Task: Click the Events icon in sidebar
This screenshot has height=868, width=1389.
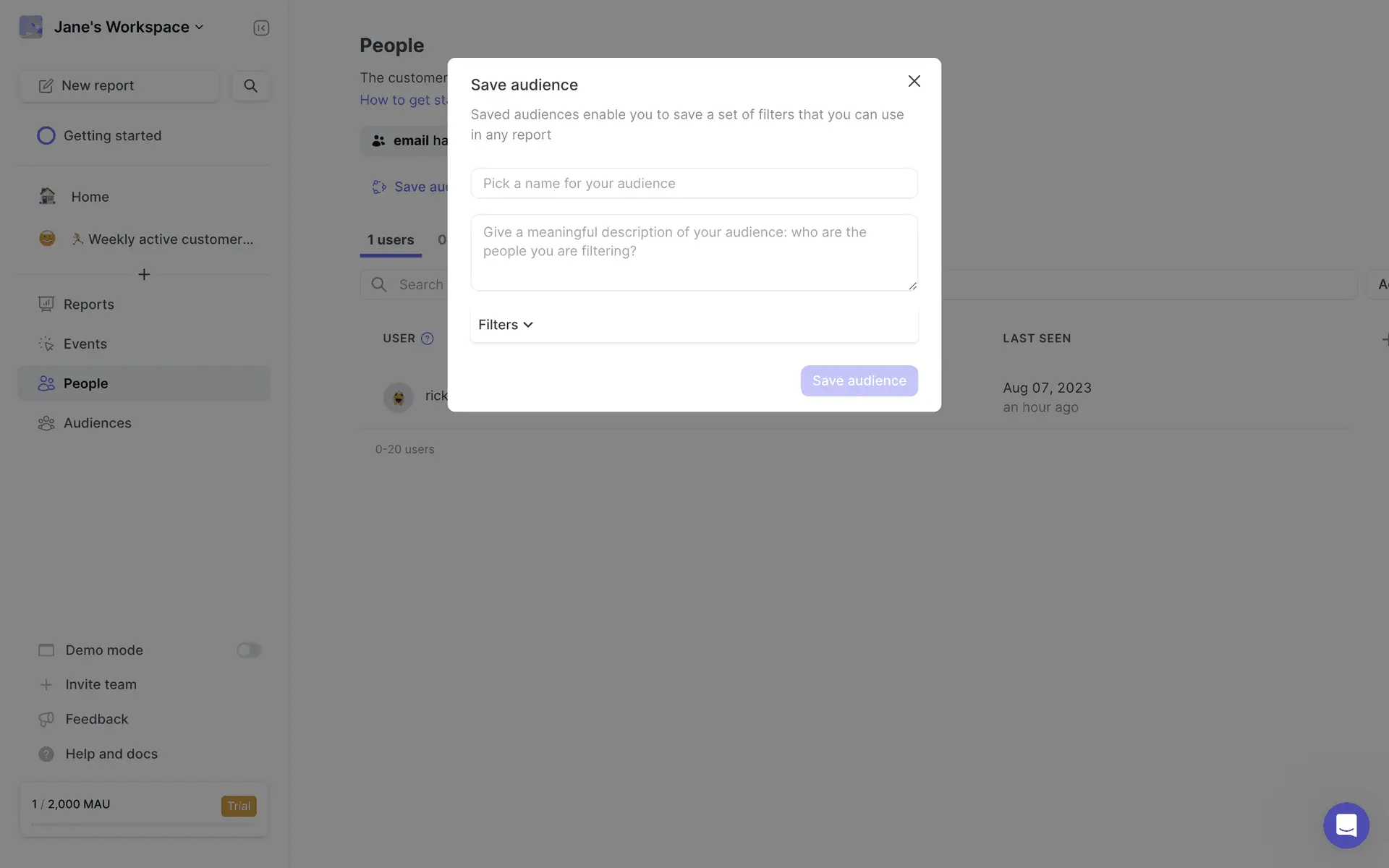Action: pos(46,344)
